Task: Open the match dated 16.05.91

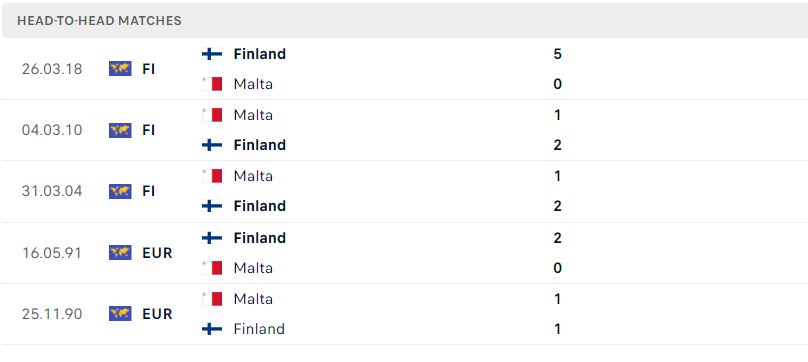Action: (404, 253)
